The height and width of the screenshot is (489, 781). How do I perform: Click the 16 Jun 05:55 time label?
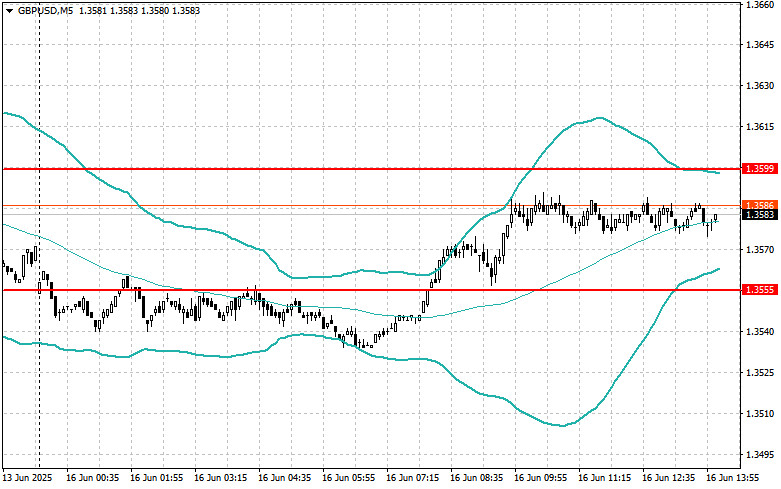349,478
